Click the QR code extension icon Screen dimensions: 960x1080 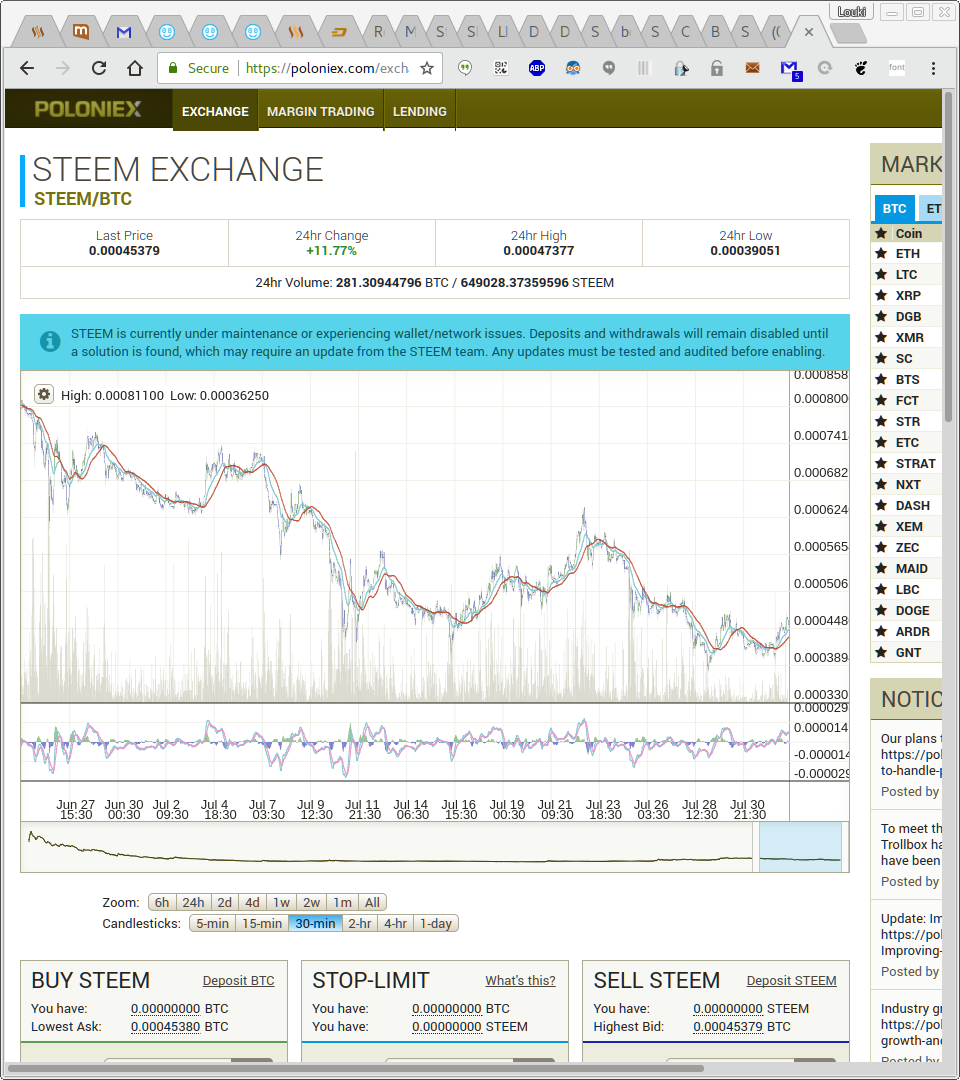tap(501, 68)
